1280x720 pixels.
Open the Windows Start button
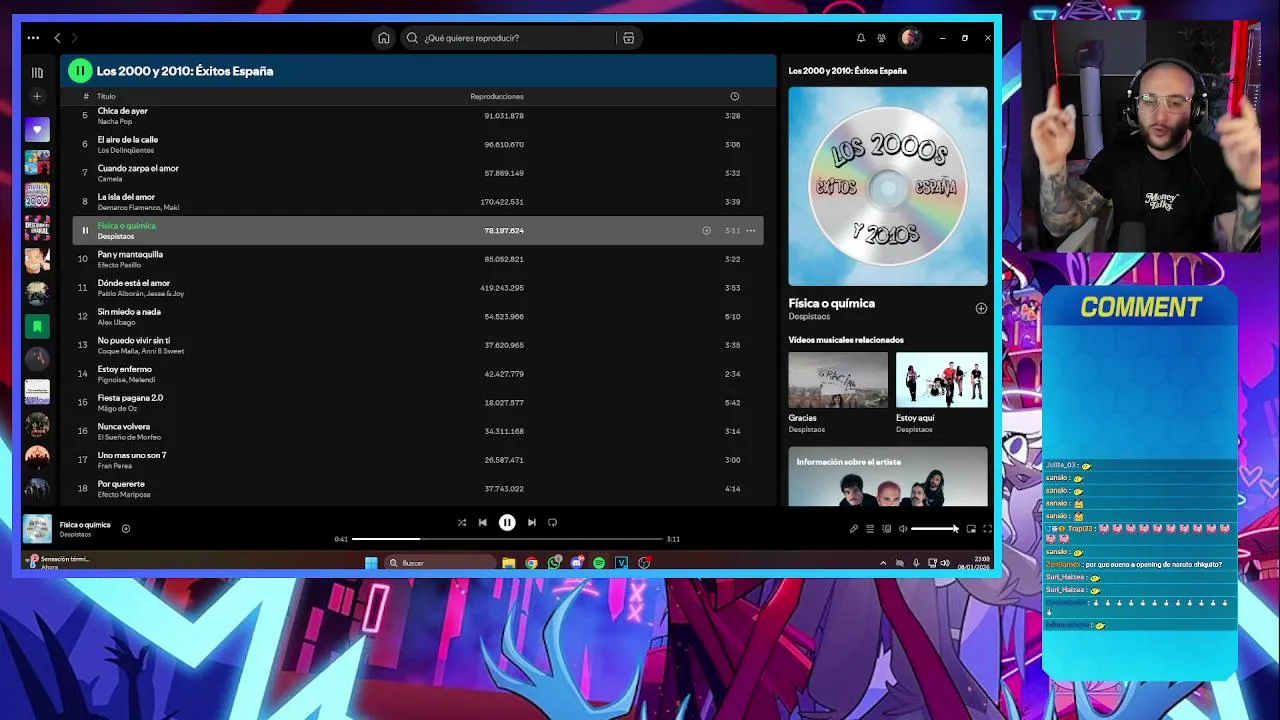371,563
